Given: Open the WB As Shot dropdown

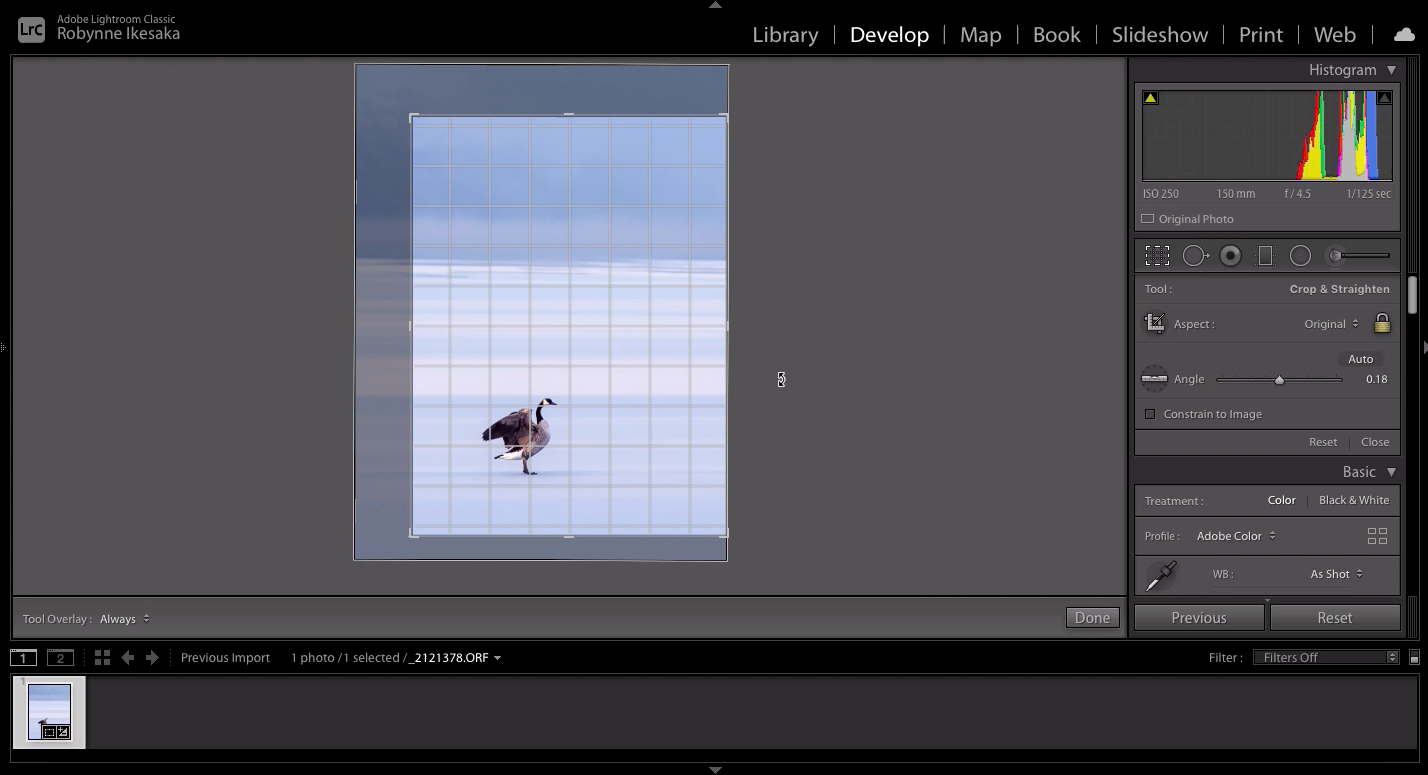Looking at the screenshot, I should (x=1337, y=574).
